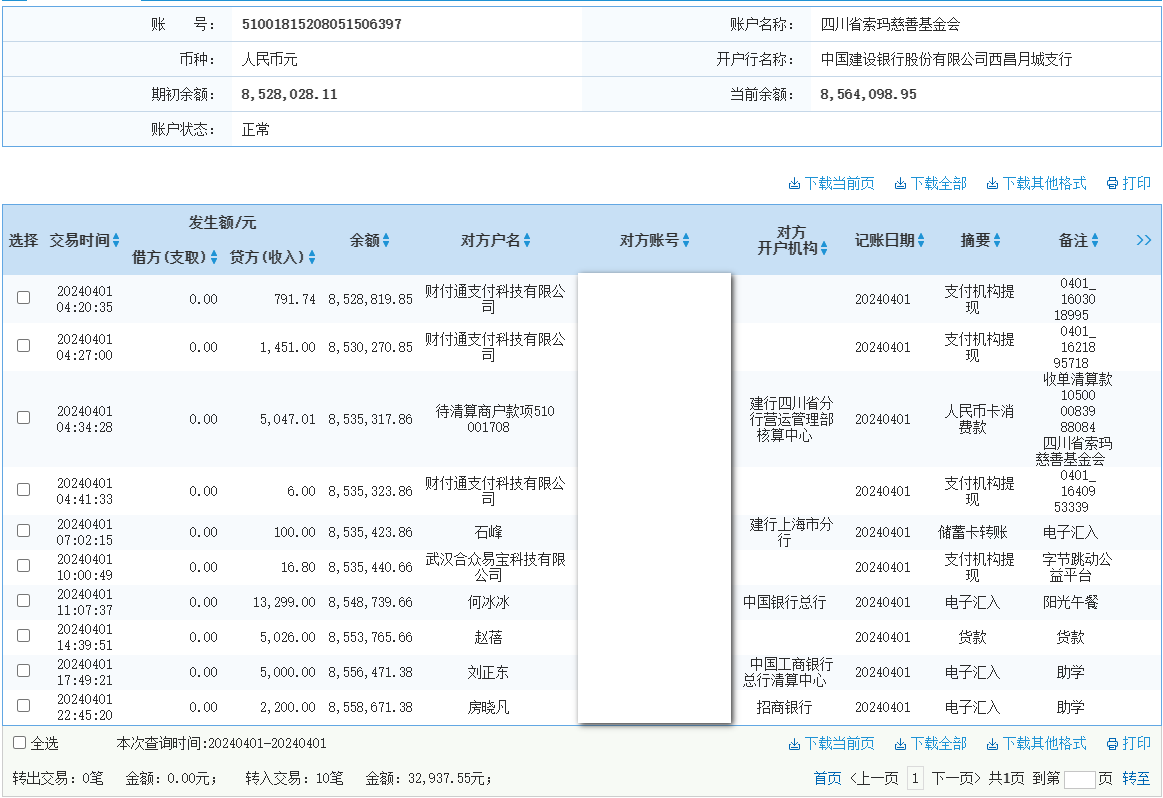Screen dimensions: 1163x798
Task: Click account name 四川省索玛慈善基金会
Action: [x=890, y=24]
